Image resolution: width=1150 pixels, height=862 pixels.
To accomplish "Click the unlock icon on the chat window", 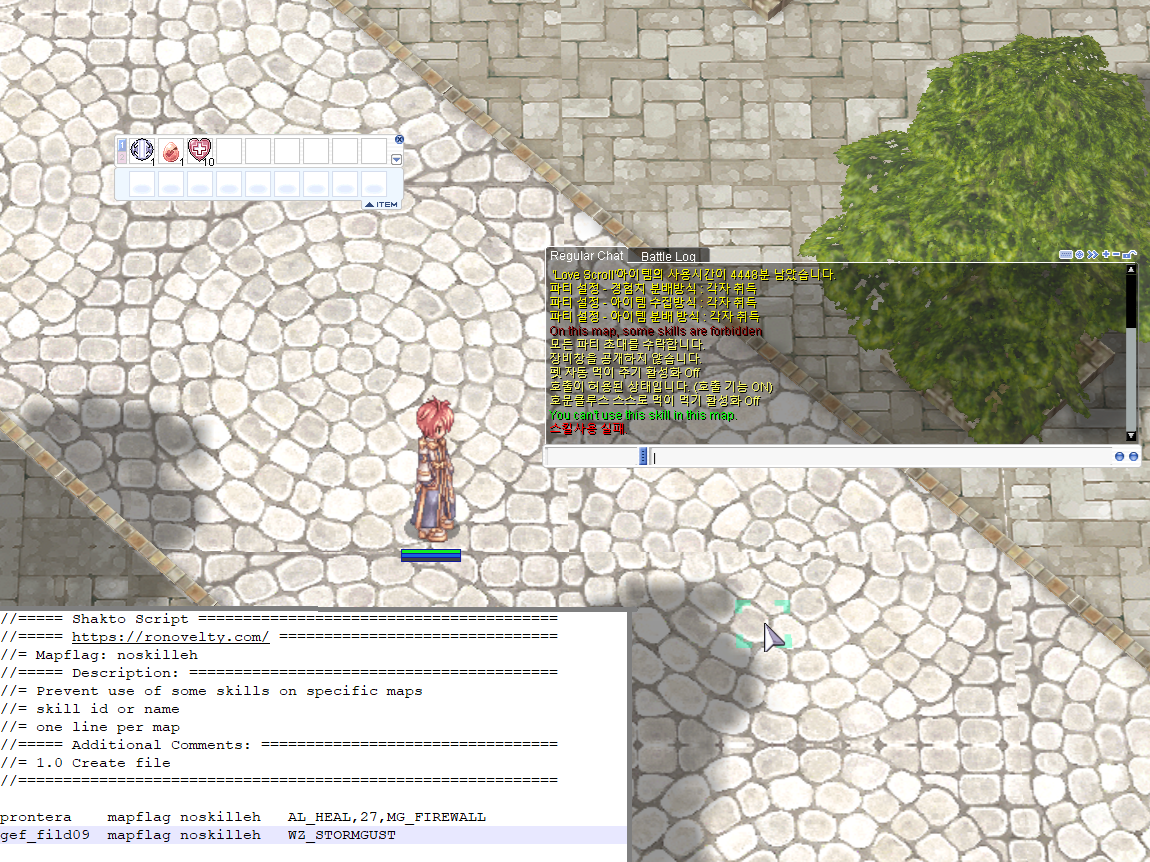I will click(1128, 254).
